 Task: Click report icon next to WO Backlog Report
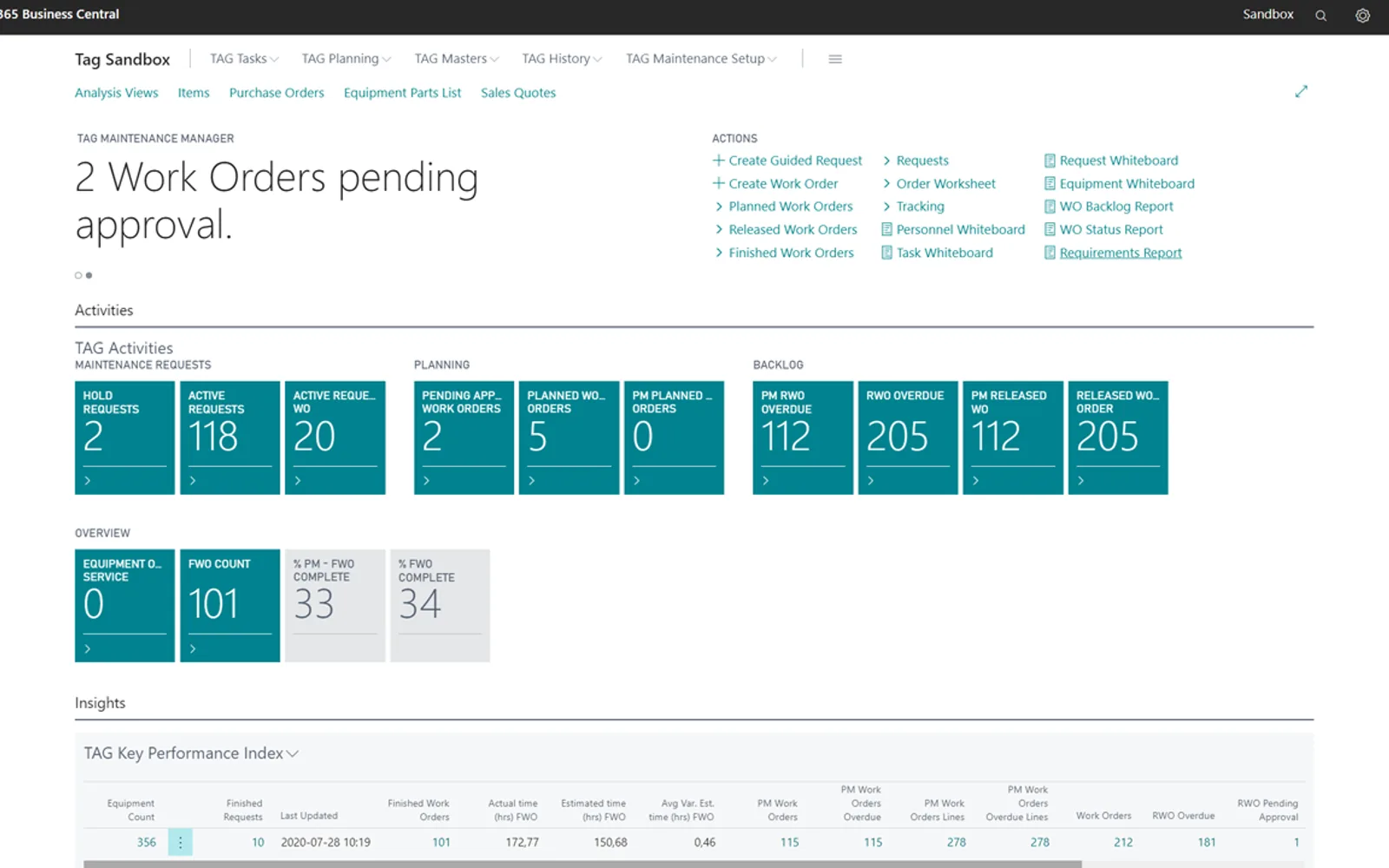click(x=1050, y=207)
